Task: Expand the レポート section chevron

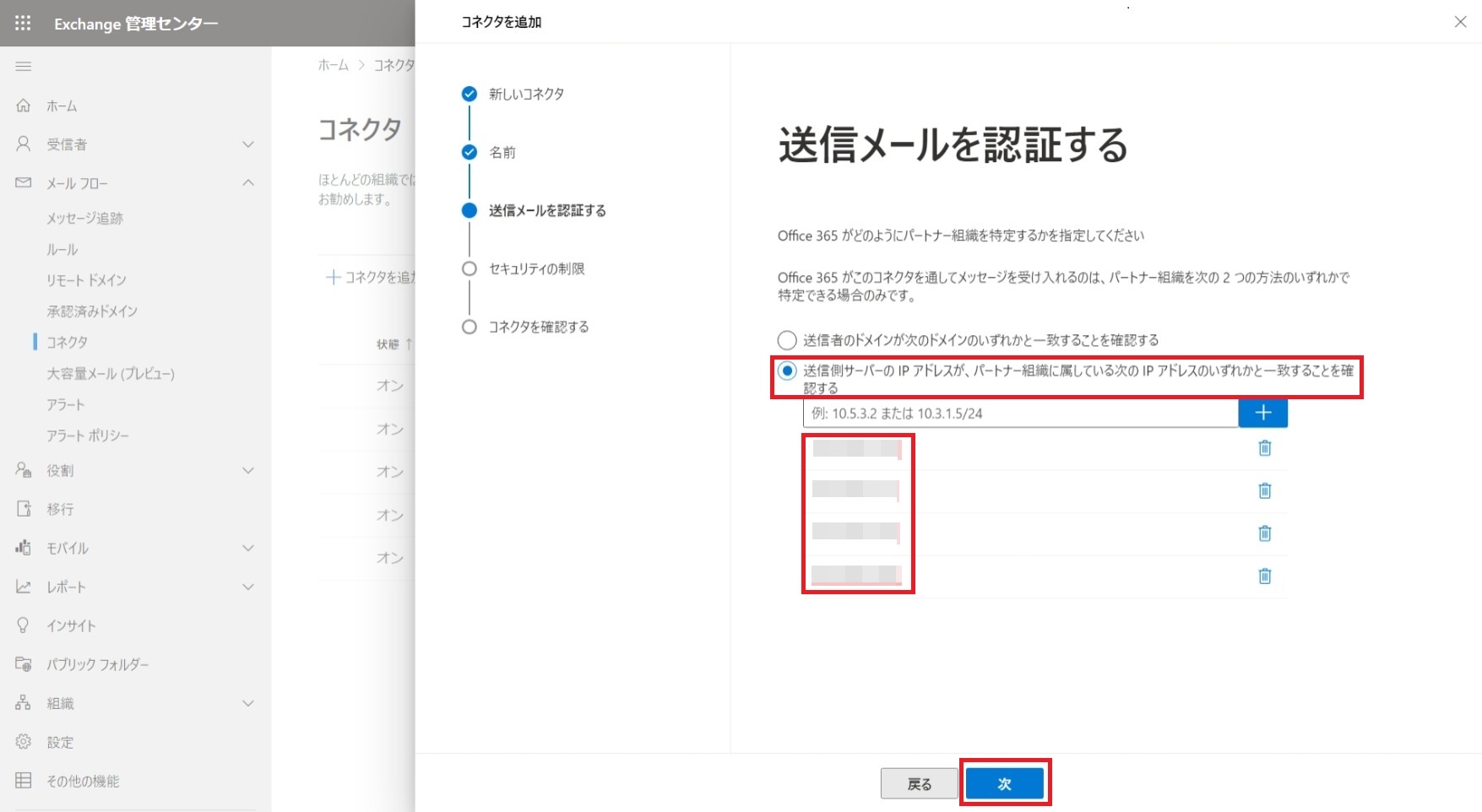Action: click(x=248, y=587)
